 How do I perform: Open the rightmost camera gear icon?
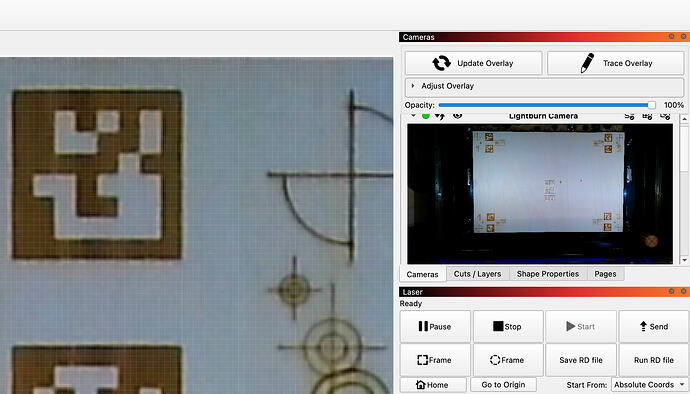coord(665,116)
